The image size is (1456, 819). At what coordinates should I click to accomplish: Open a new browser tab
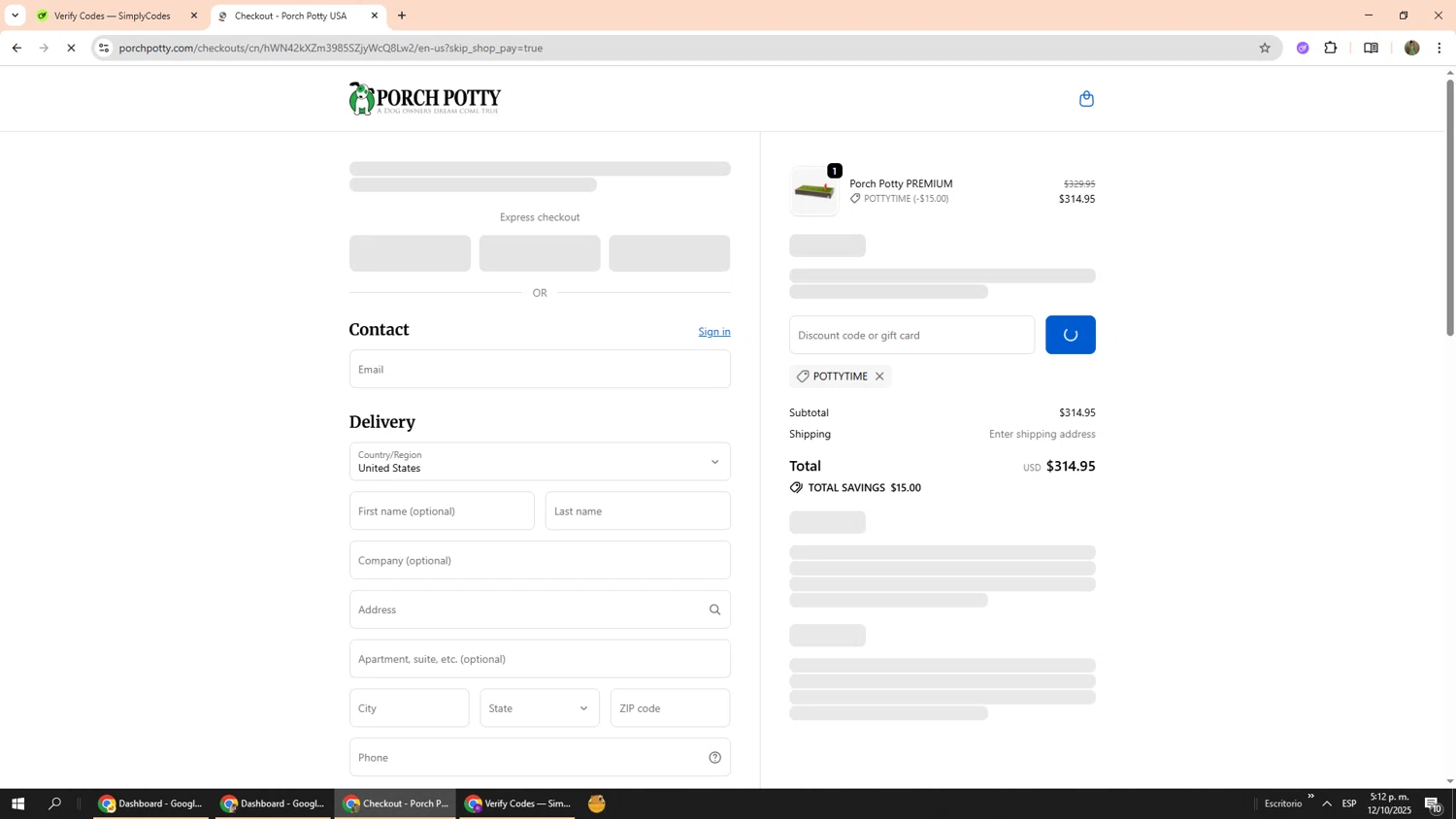[402, 16]
